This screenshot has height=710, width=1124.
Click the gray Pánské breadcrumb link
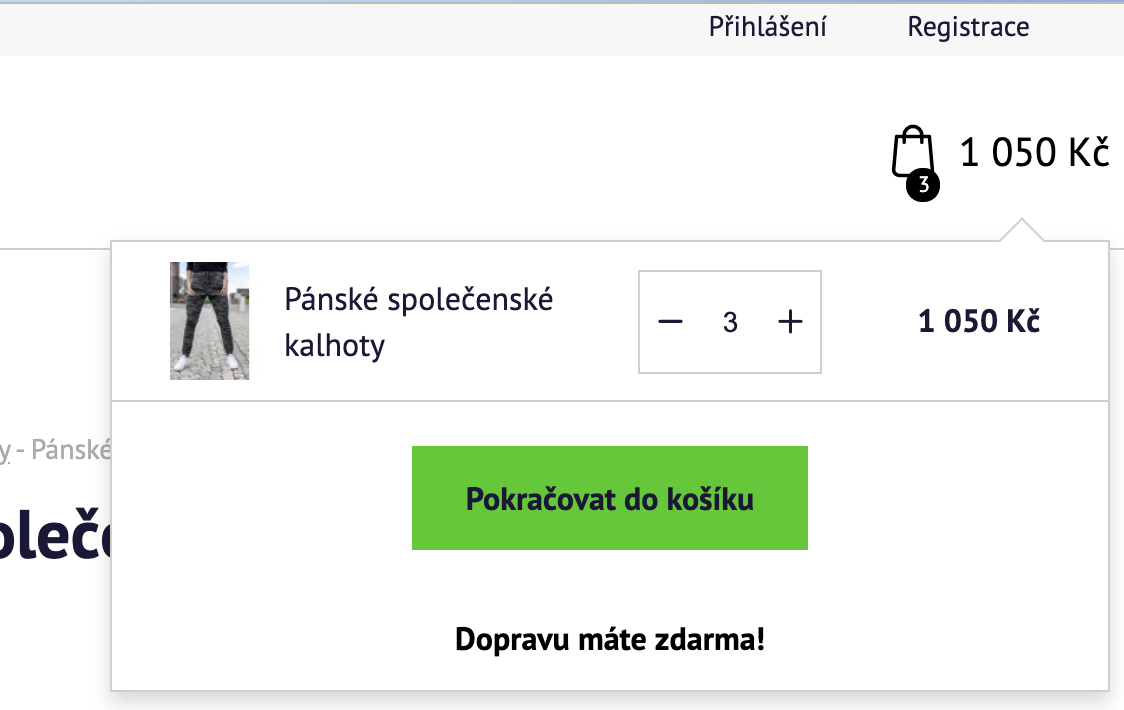(70, 450)
